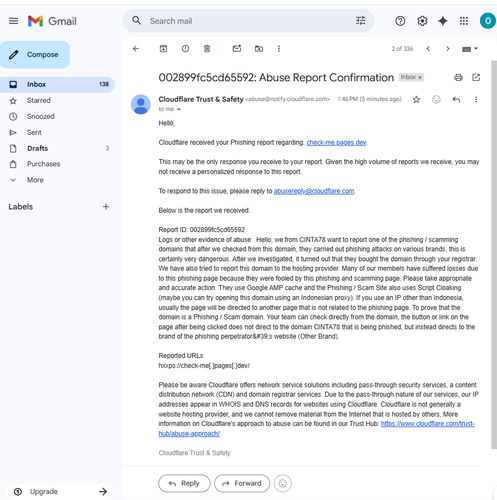Image resolution: width=497 pixels, height=500 pixels.
Task: Expand More in the left sidebar
Action: pyautogui.click(x=35, y=180)
